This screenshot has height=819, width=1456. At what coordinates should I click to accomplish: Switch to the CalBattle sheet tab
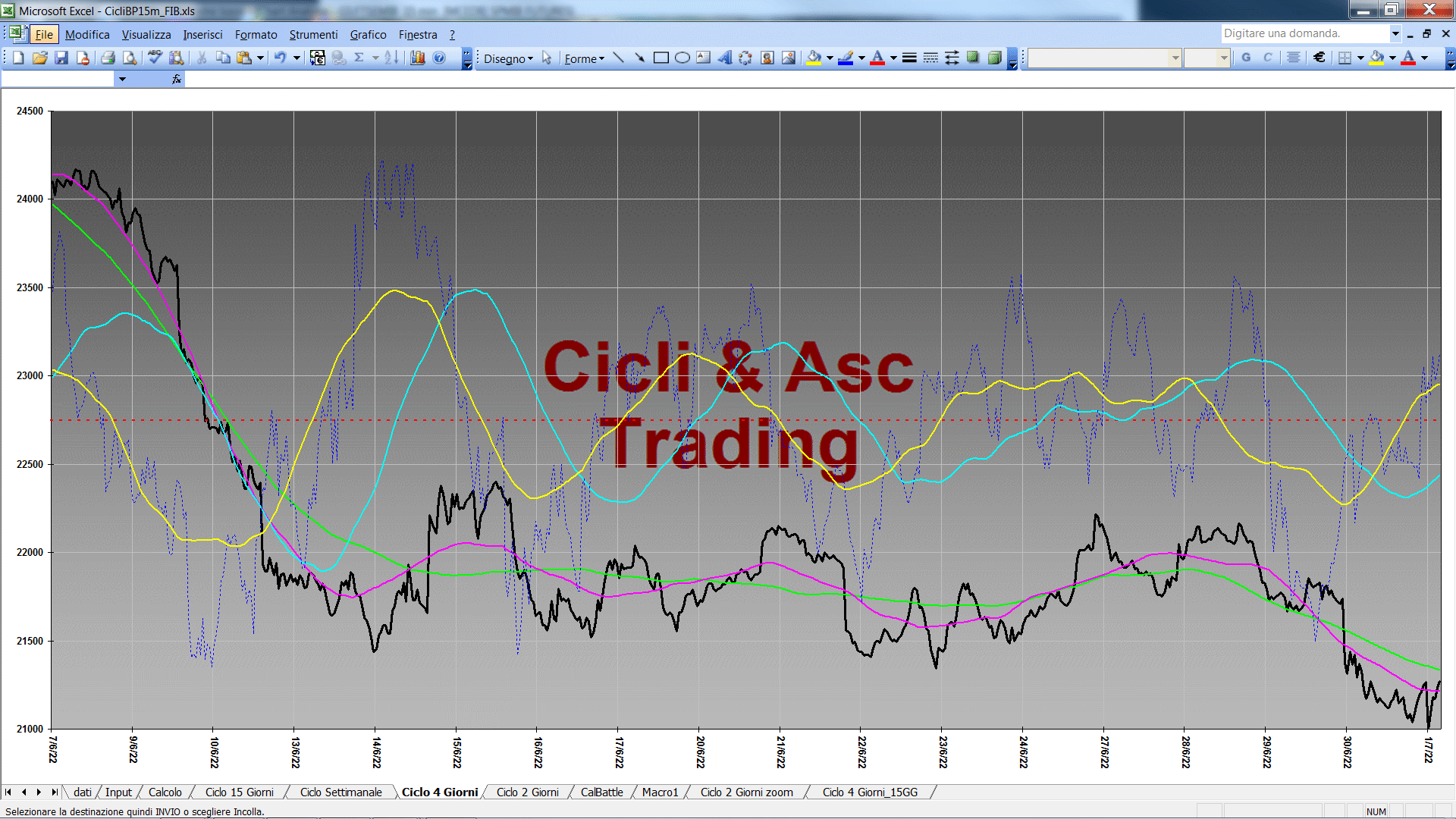click(x=601, y=792)
